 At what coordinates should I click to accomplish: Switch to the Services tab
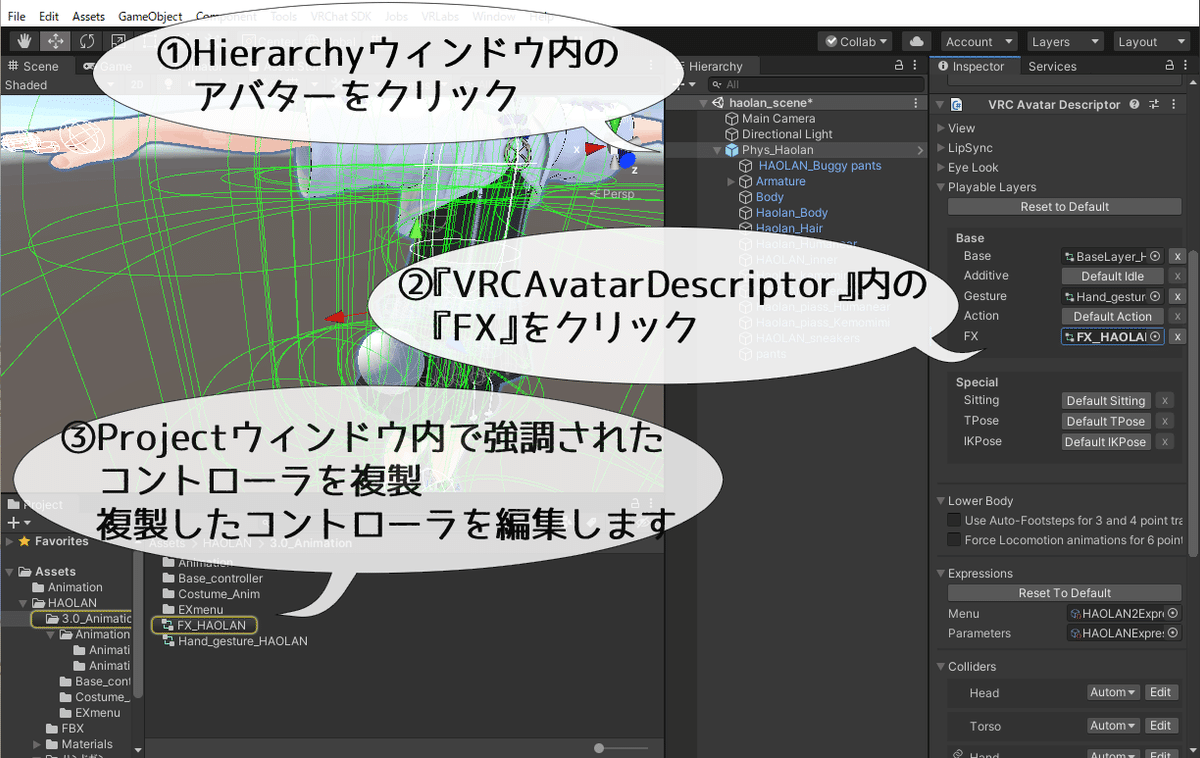click(1052, 66)
